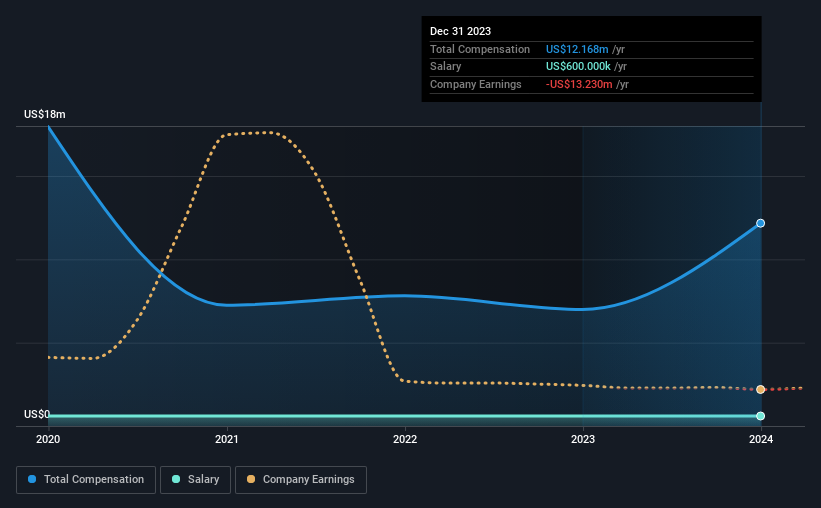Click the Total Compensation label in tooltip

tap(480, 49)
